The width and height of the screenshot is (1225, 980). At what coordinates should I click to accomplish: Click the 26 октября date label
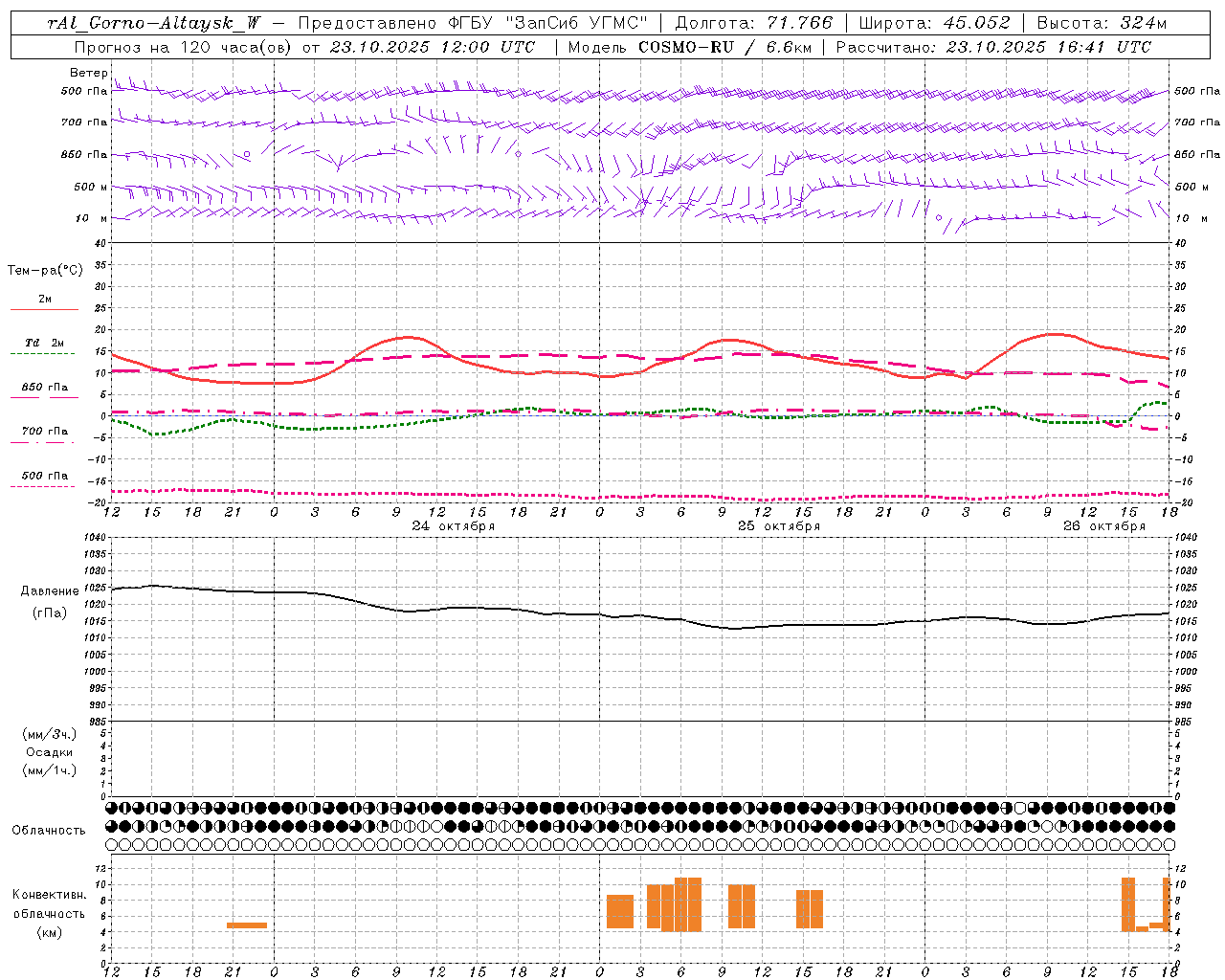pyautogui.click(x=1104, y=526)
